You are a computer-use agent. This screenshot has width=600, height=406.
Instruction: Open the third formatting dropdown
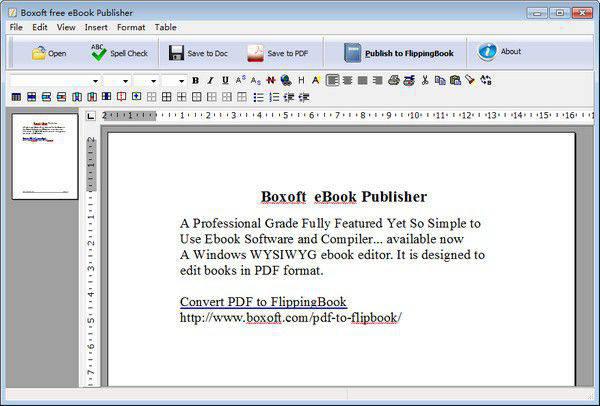click(x=153, y=81)
